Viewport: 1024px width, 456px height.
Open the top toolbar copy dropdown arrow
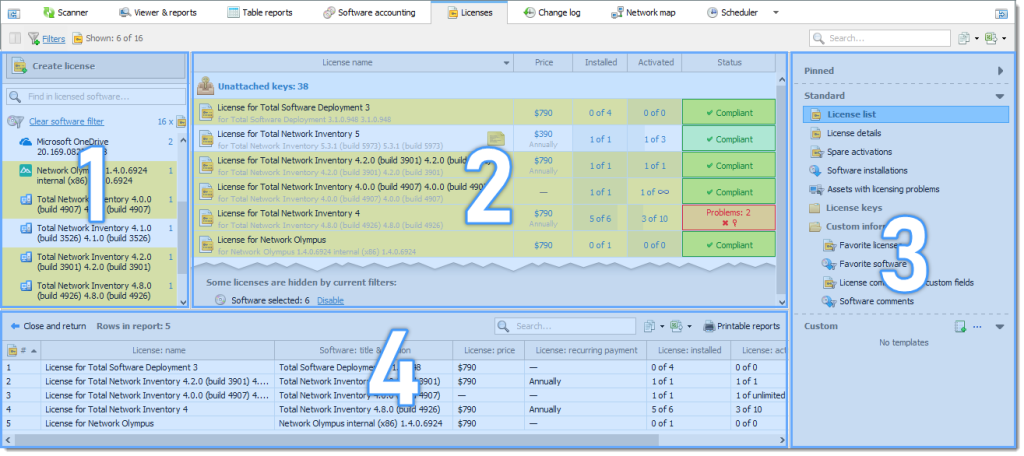pyautogui.click(x=976, y=39)
